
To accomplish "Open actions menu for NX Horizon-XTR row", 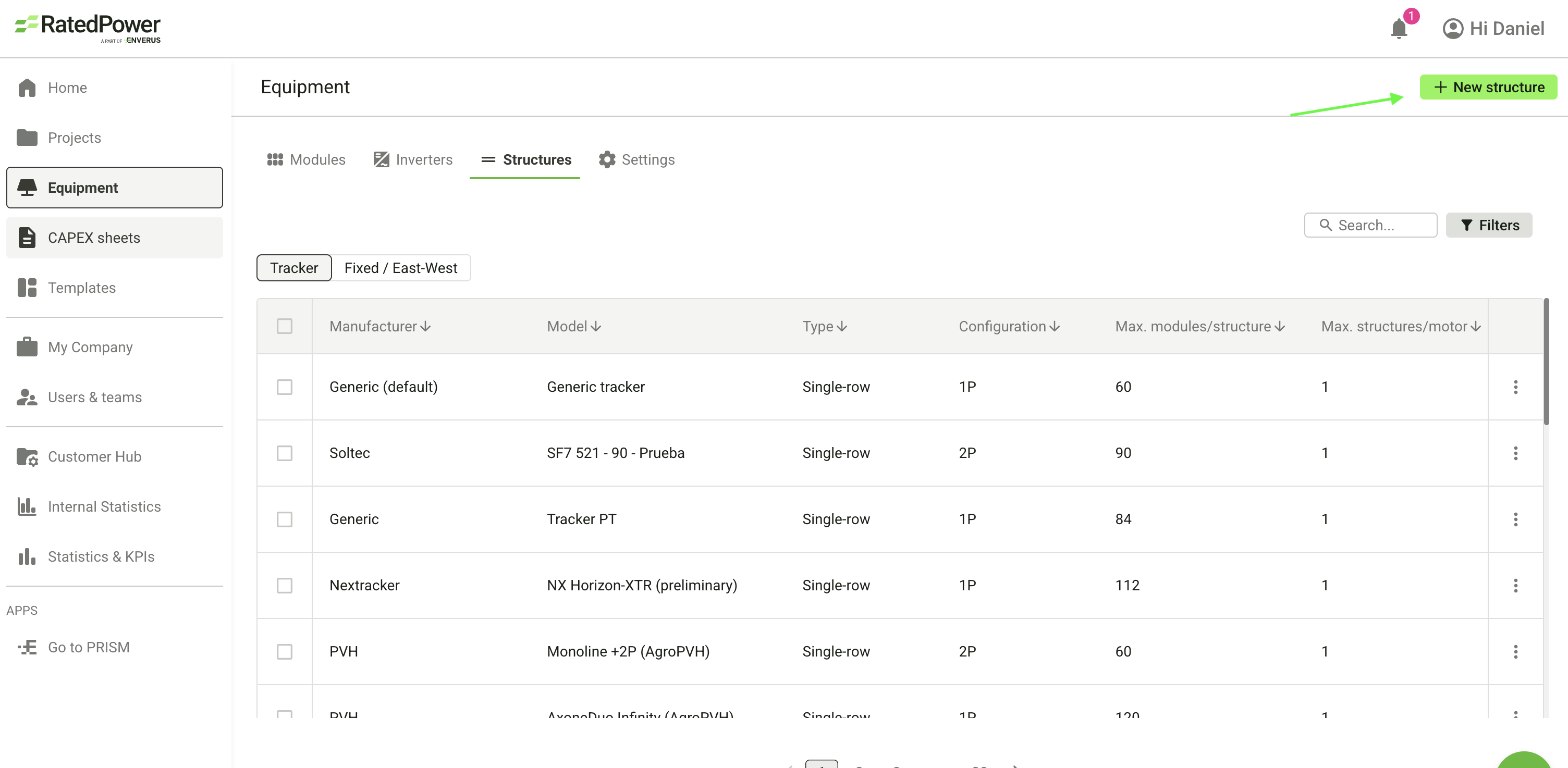I will coord(1515,586).
